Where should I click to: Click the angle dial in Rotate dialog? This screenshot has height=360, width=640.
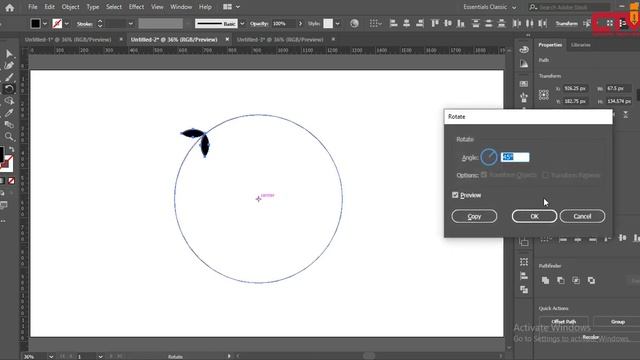point(489,157)
